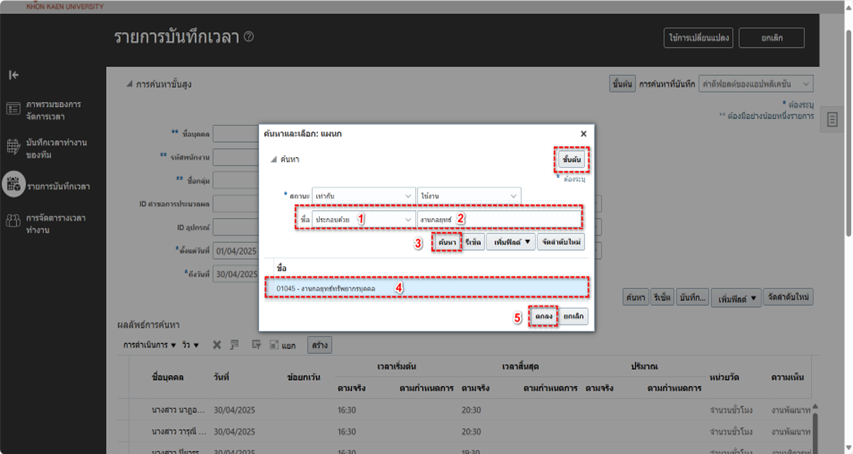This screenshot has width=853, height=454.
Task: Click the delete X icon in results toolbar
Action: point(216,345)
